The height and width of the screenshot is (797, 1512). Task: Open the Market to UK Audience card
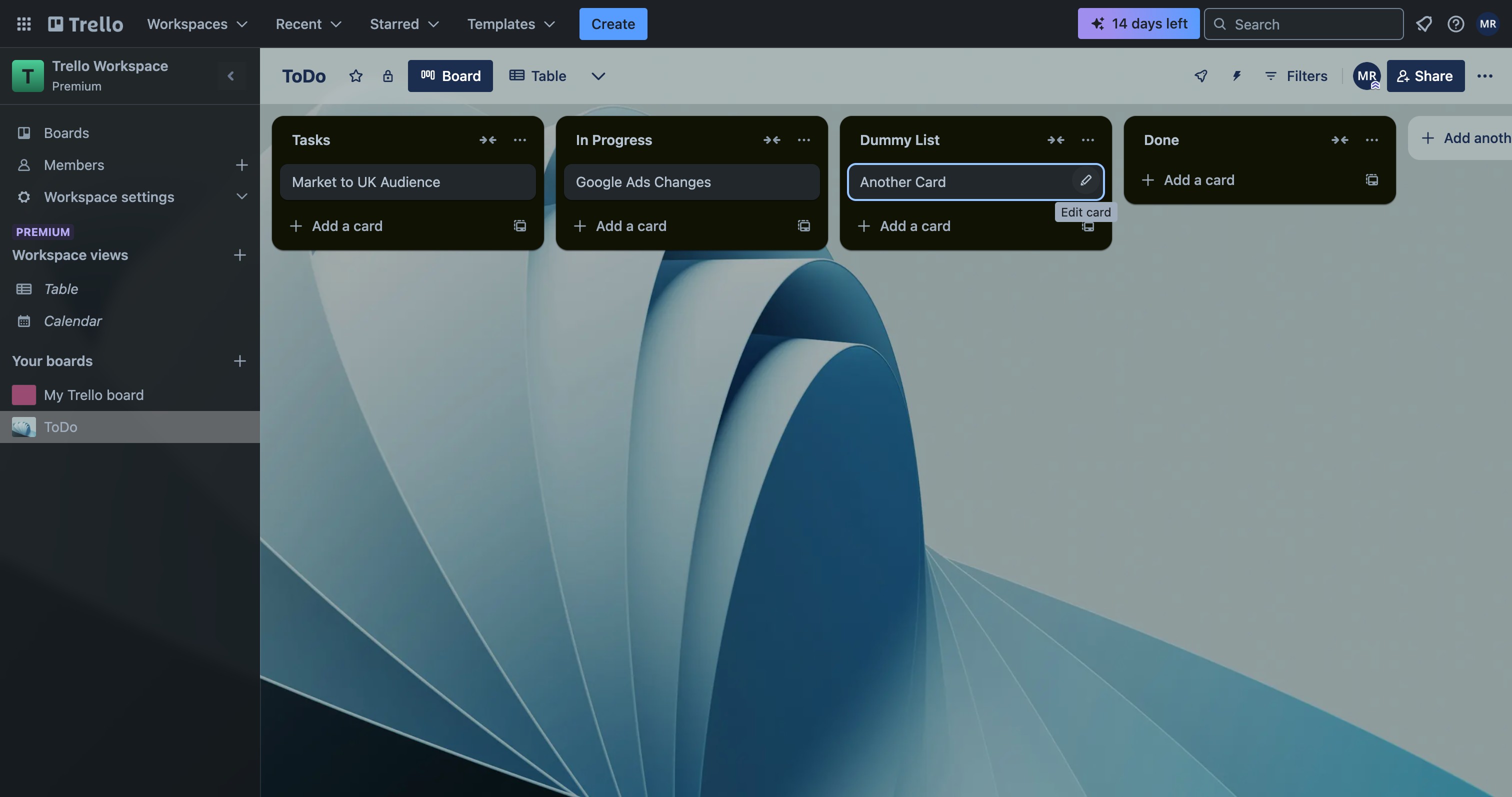[x=407, y=182]
